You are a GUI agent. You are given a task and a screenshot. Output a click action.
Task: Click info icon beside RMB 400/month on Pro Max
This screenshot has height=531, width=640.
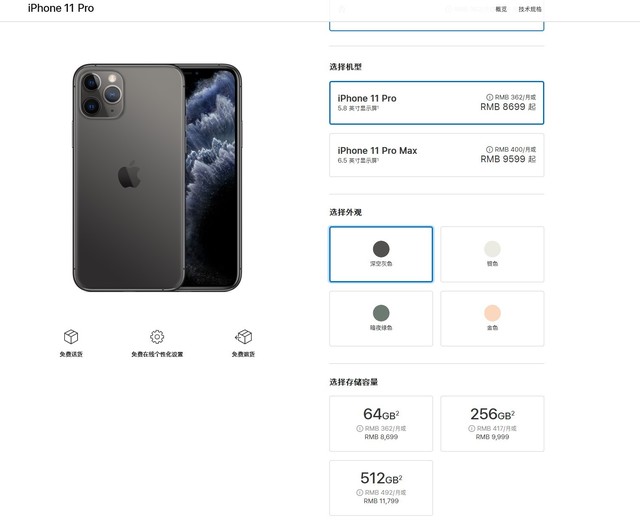pyautogui.click(x=490, y=149)
